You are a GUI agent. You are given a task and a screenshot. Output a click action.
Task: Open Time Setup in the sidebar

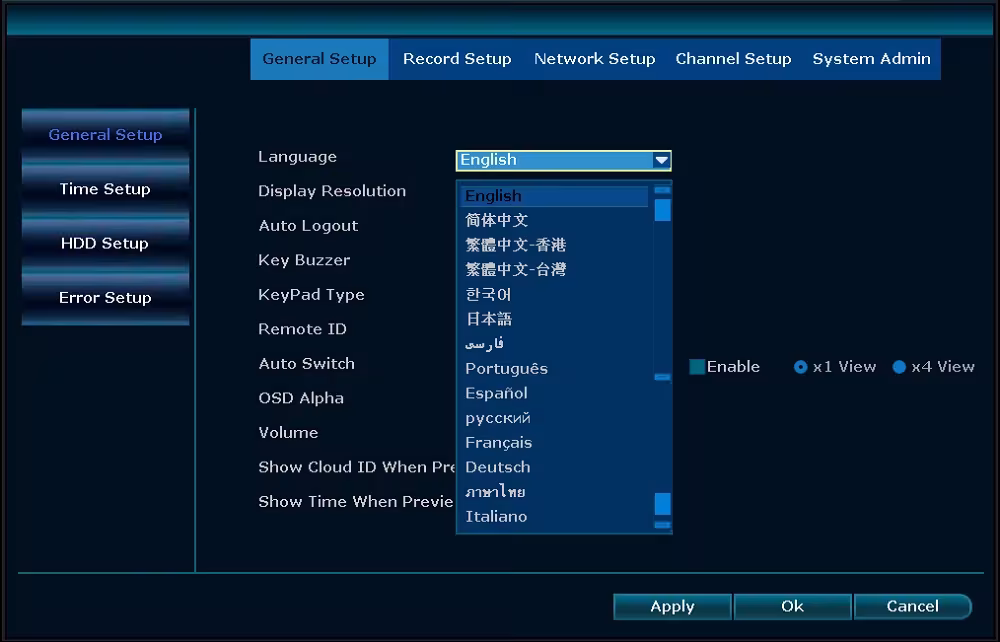105,189
